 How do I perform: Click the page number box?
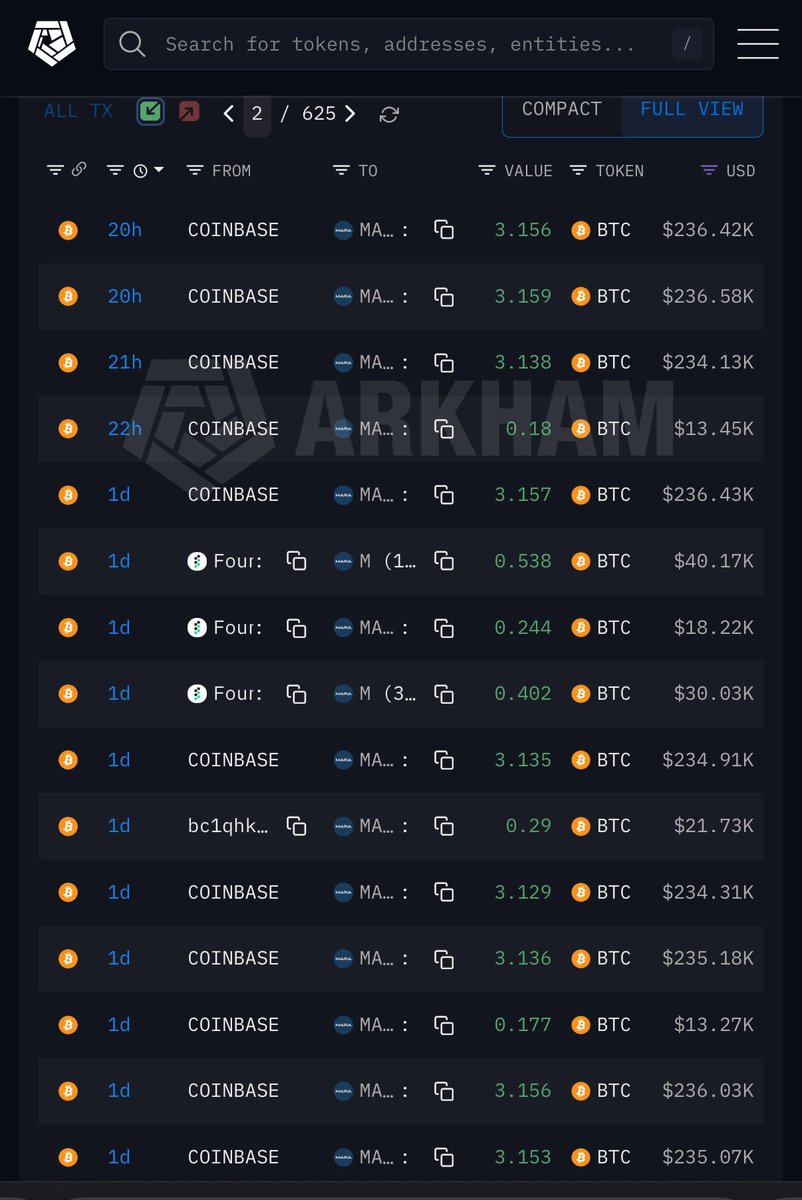(x=257, y=113)
